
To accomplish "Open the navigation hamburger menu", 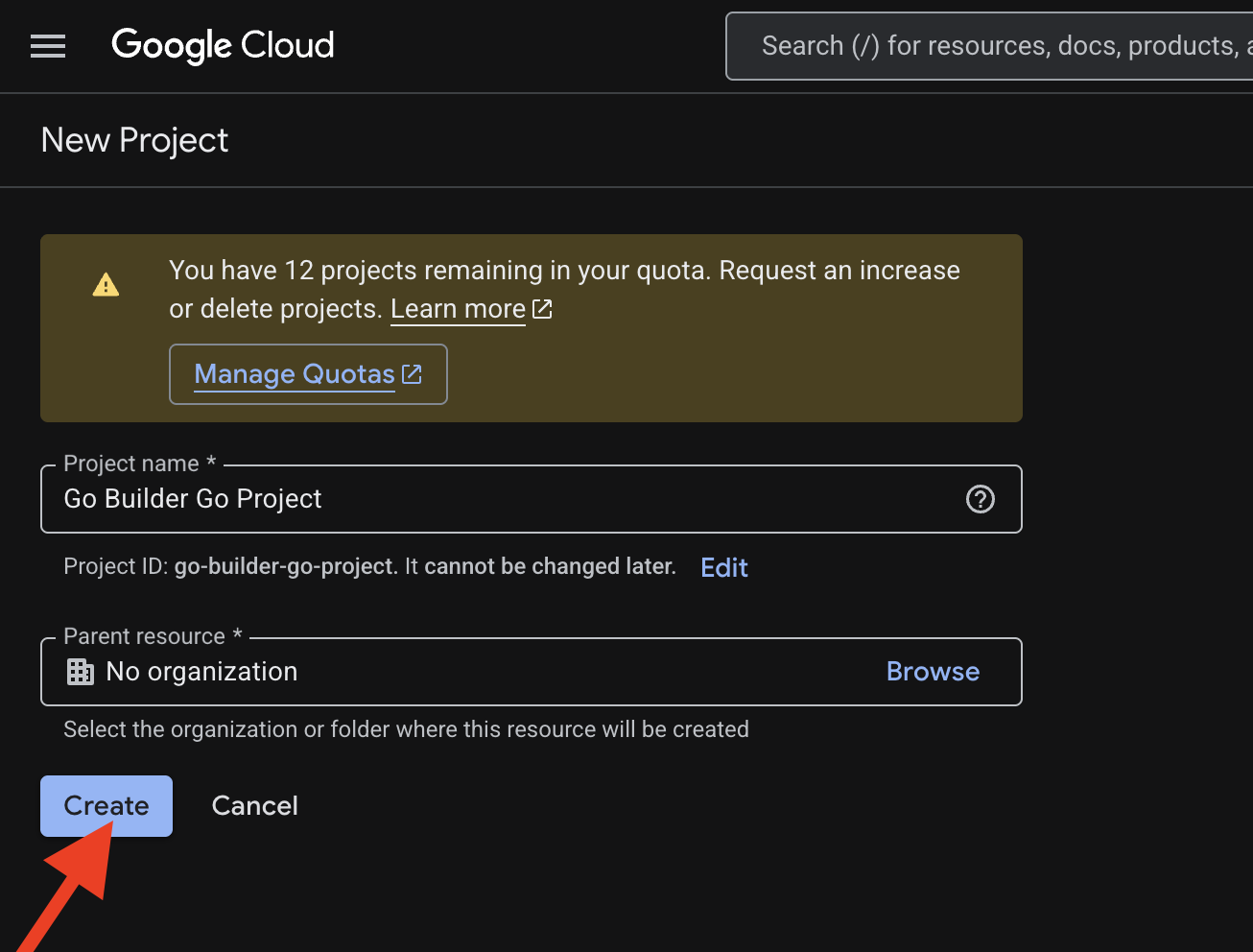I will [x=48, y=45].
